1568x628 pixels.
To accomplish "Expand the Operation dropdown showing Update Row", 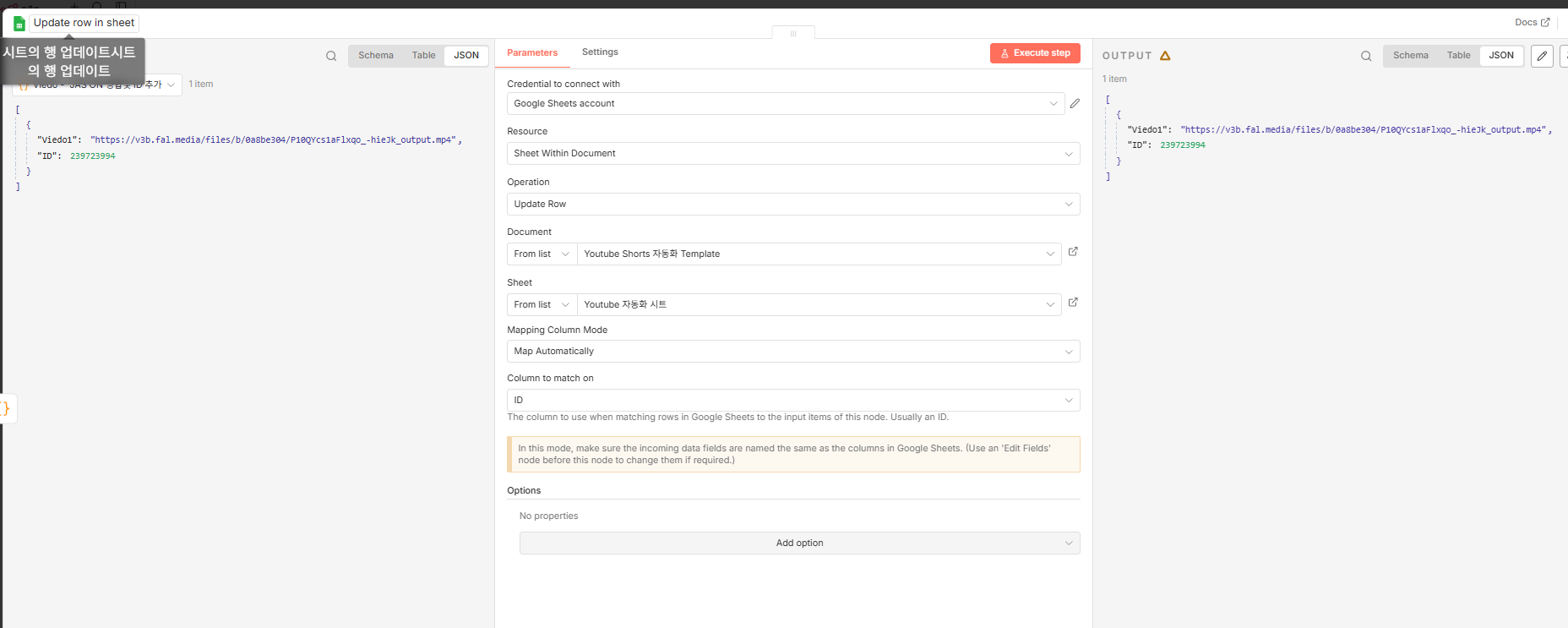I will click(x=792, y=204).
